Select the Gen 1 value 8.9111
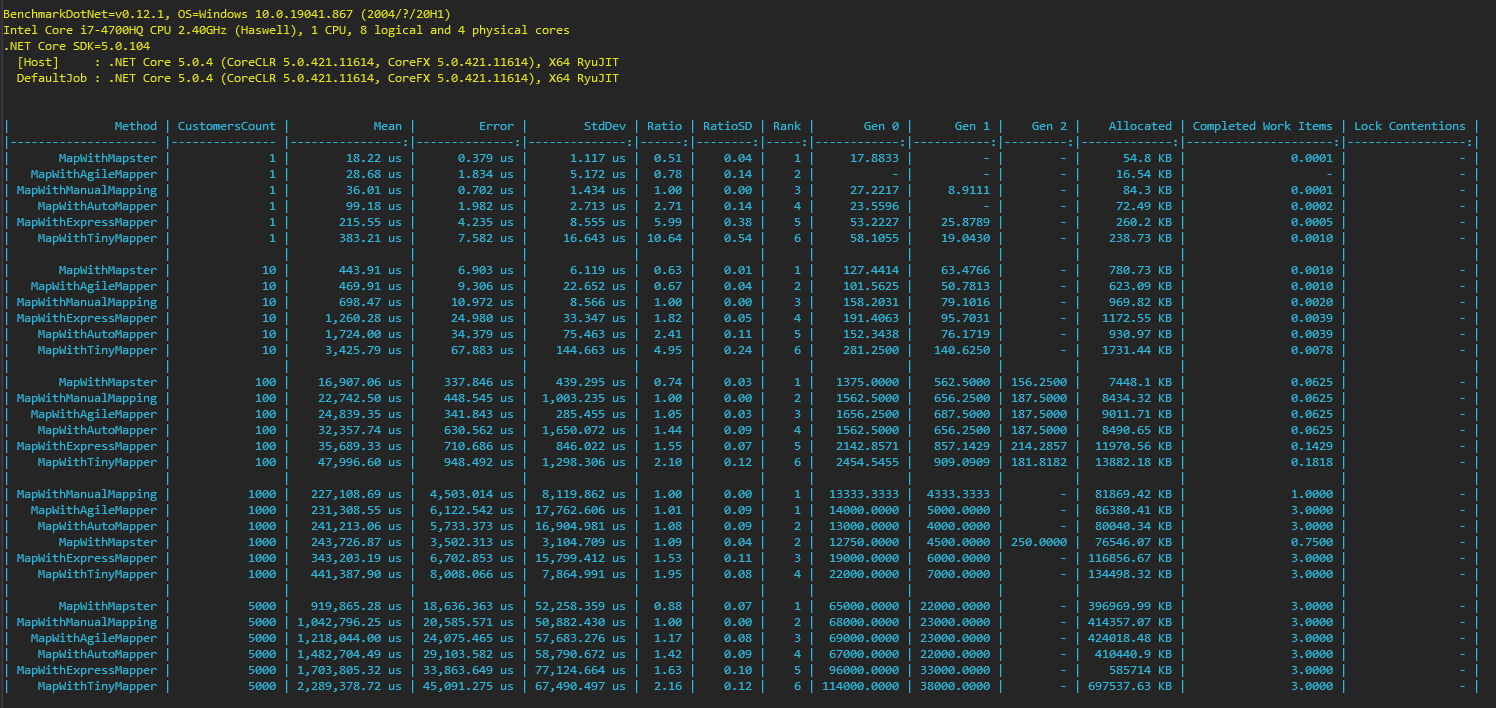The width and height of the screenshot is (1496, 708). tap(969, 190)
